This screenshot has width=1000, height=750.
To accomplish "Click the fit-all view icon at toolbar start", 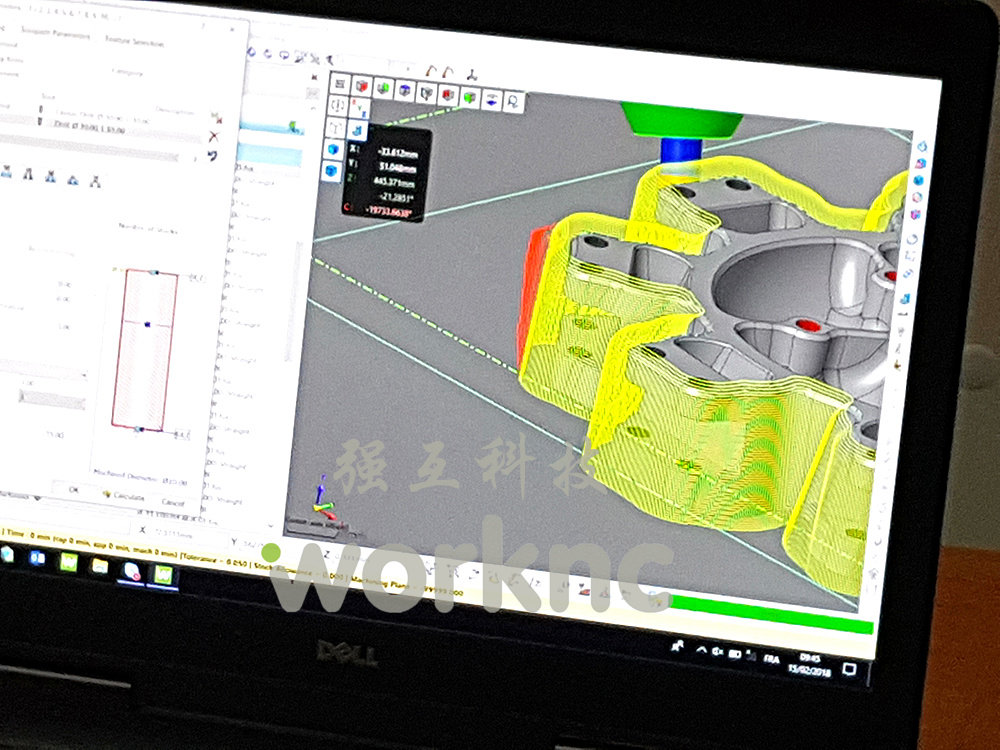I will click(x=340, y=84).
